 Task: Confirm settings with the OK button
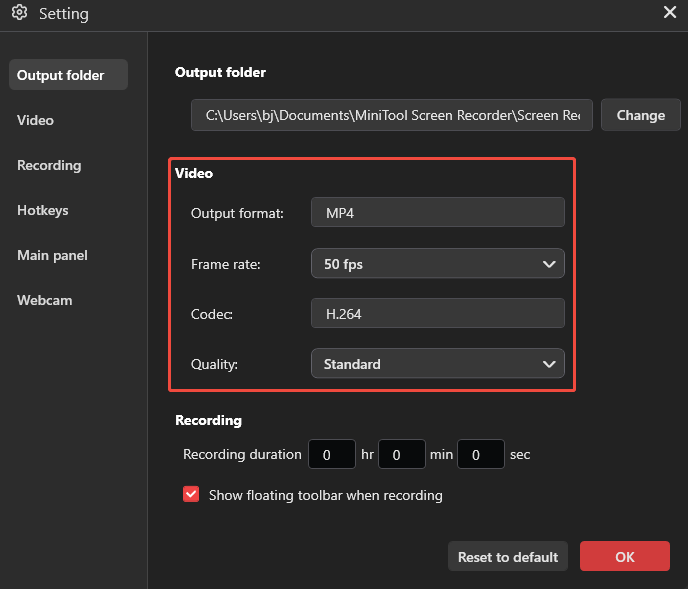pos(624,557)
